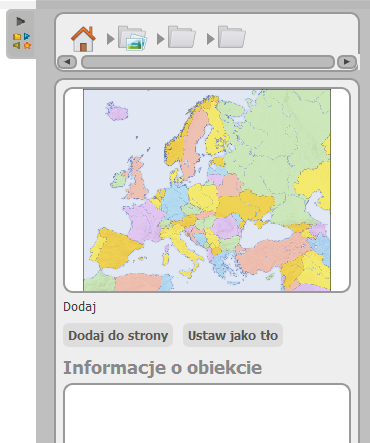Open the last folder in the breadcrumb
370x443 pixels.
click(232, 37)
